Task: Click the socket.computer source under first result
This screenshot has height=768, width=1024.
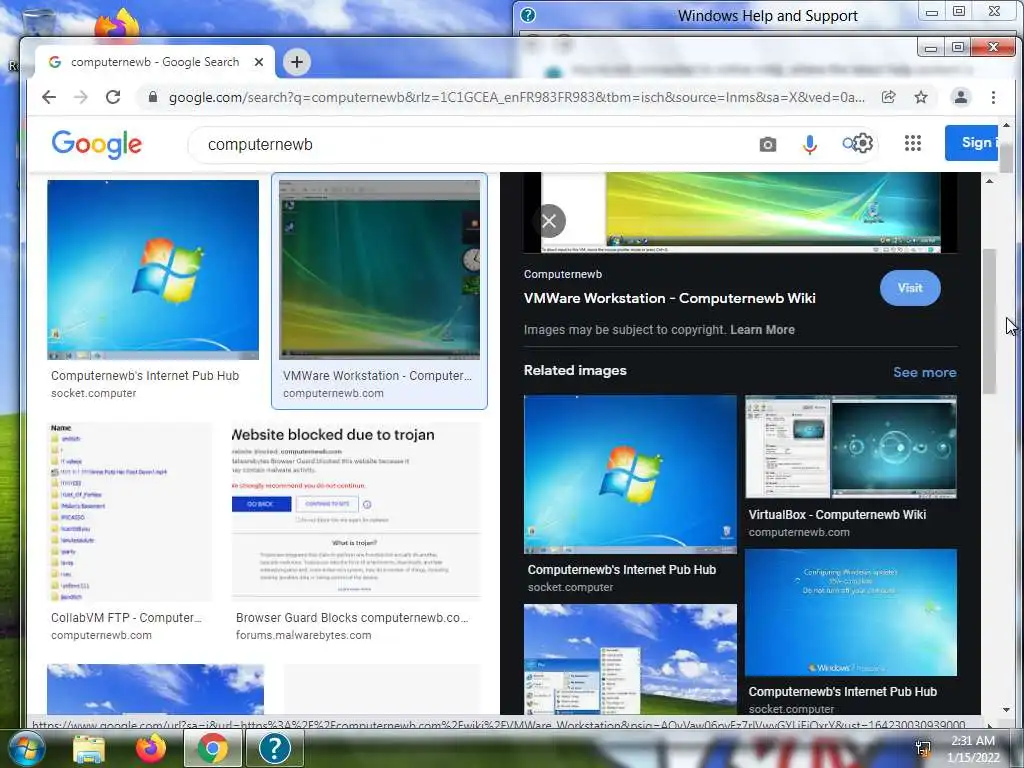Action: pos(94,393)
